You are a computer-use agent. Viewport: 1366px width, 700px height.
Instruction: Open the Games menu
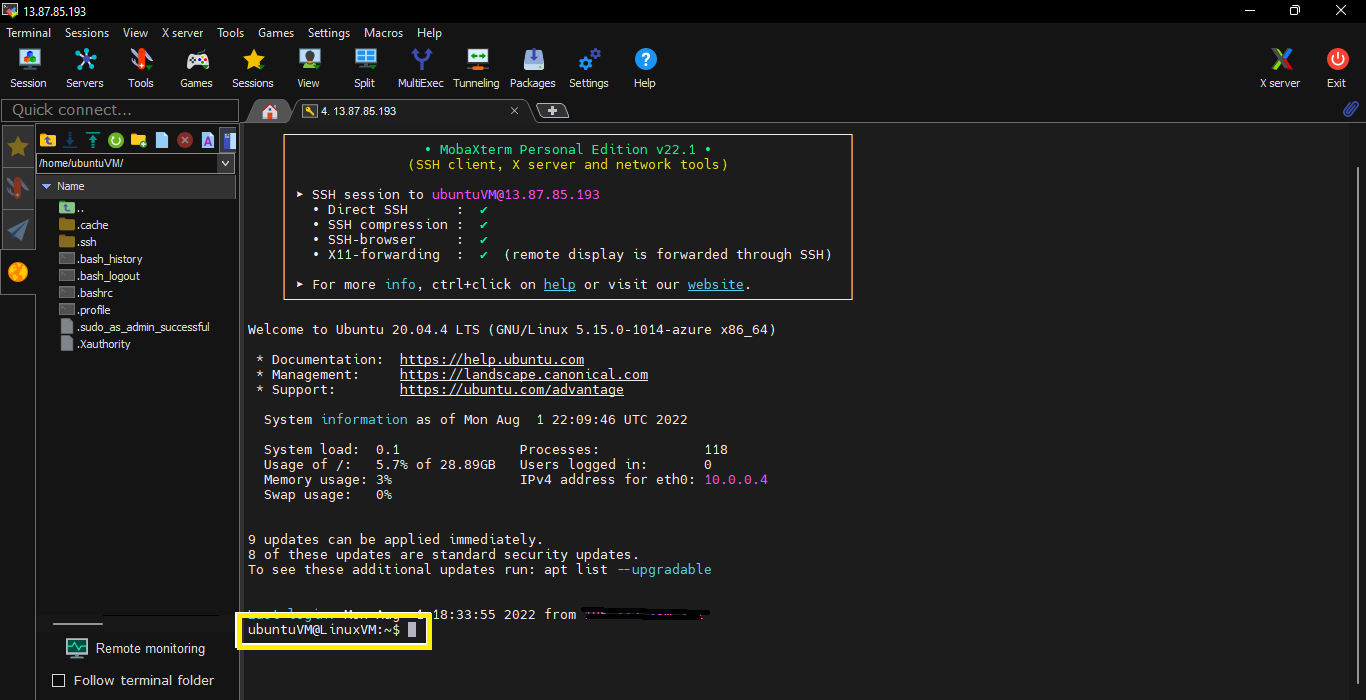276,33
